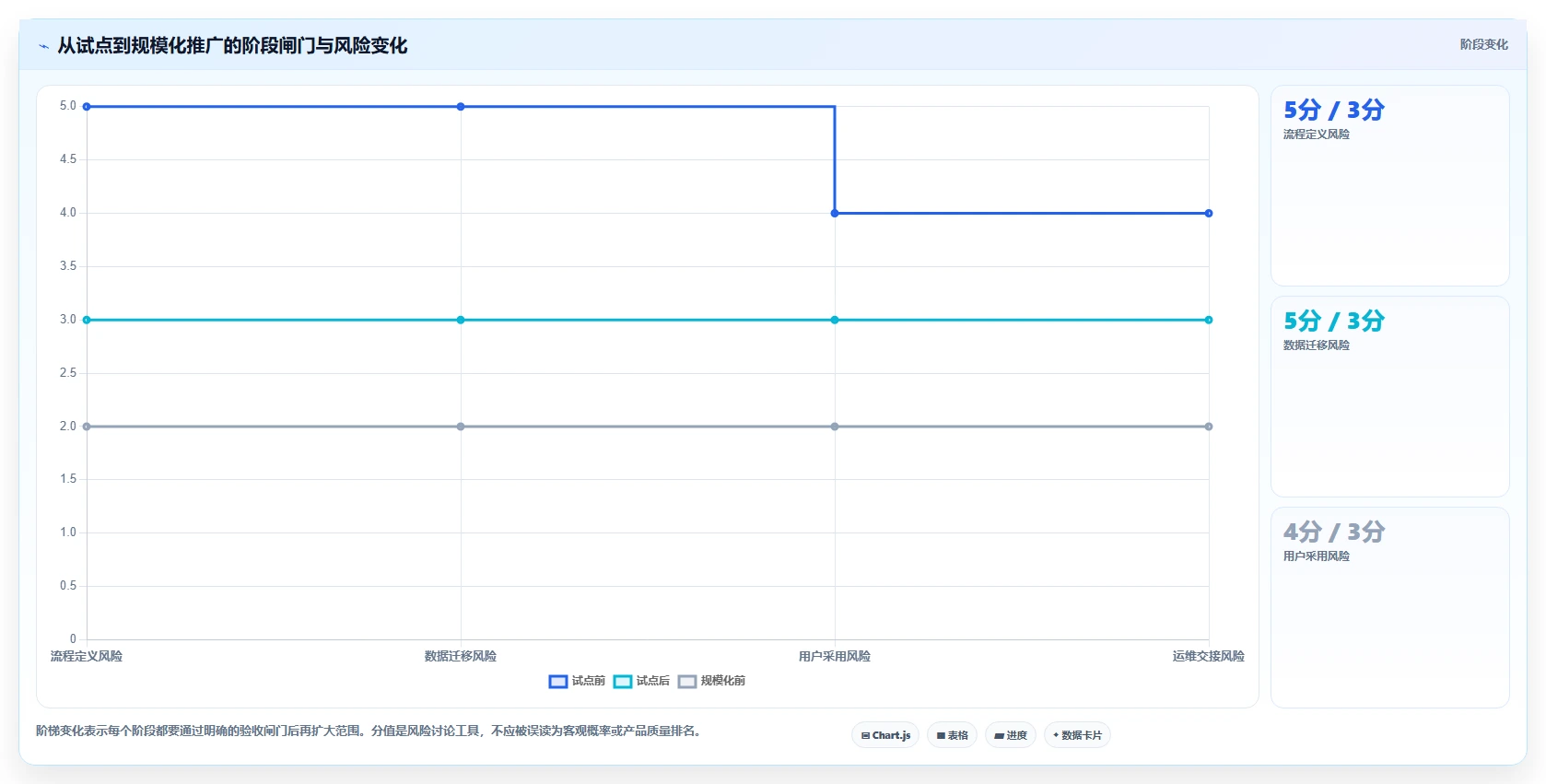Screen dimensions: 1546x784
Task: Click the 2.5 y-axis tick label
Action: 68,373
